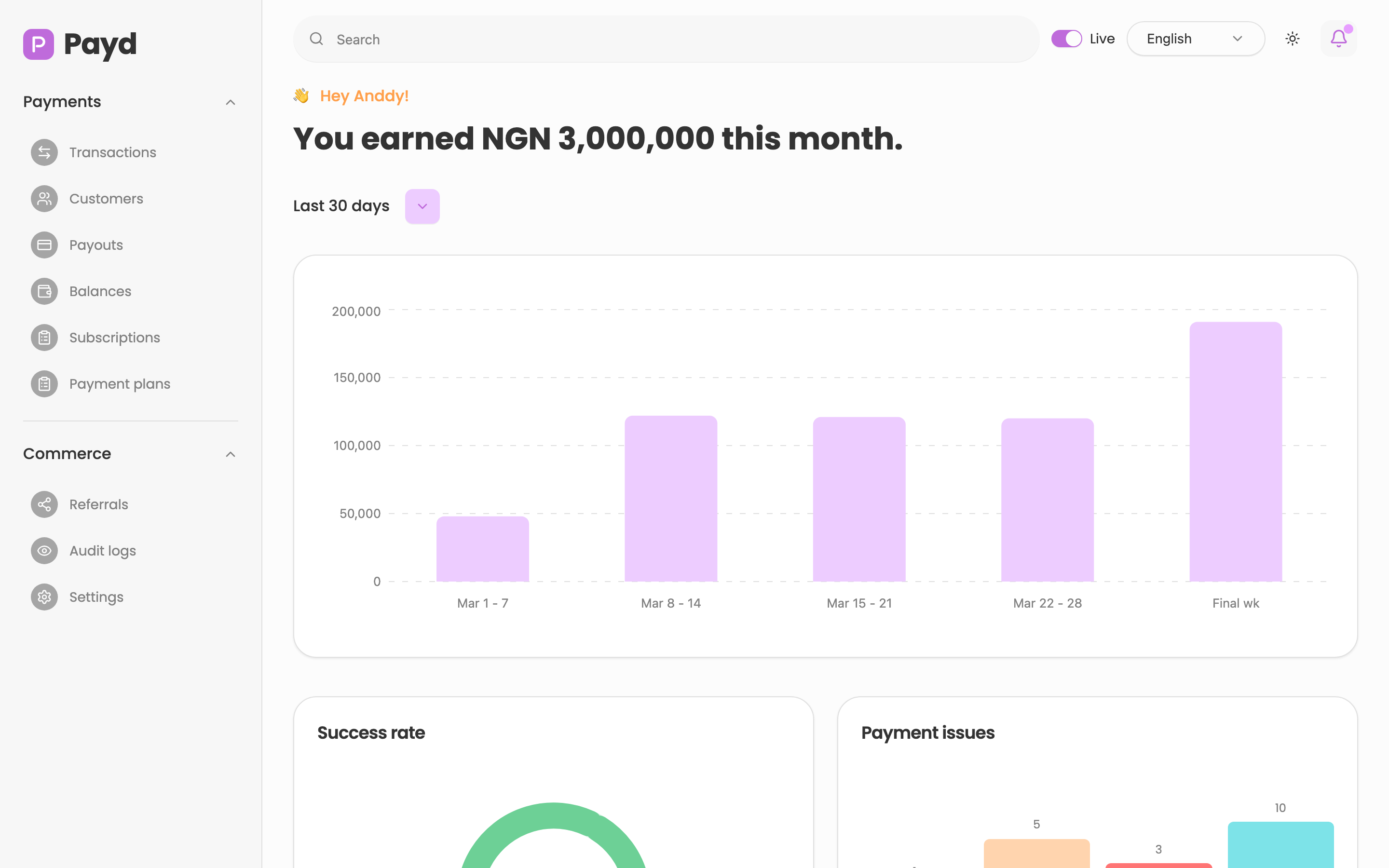1389x868 pixels.
Task: Open Audit logs page
Action: pos(103,551)
